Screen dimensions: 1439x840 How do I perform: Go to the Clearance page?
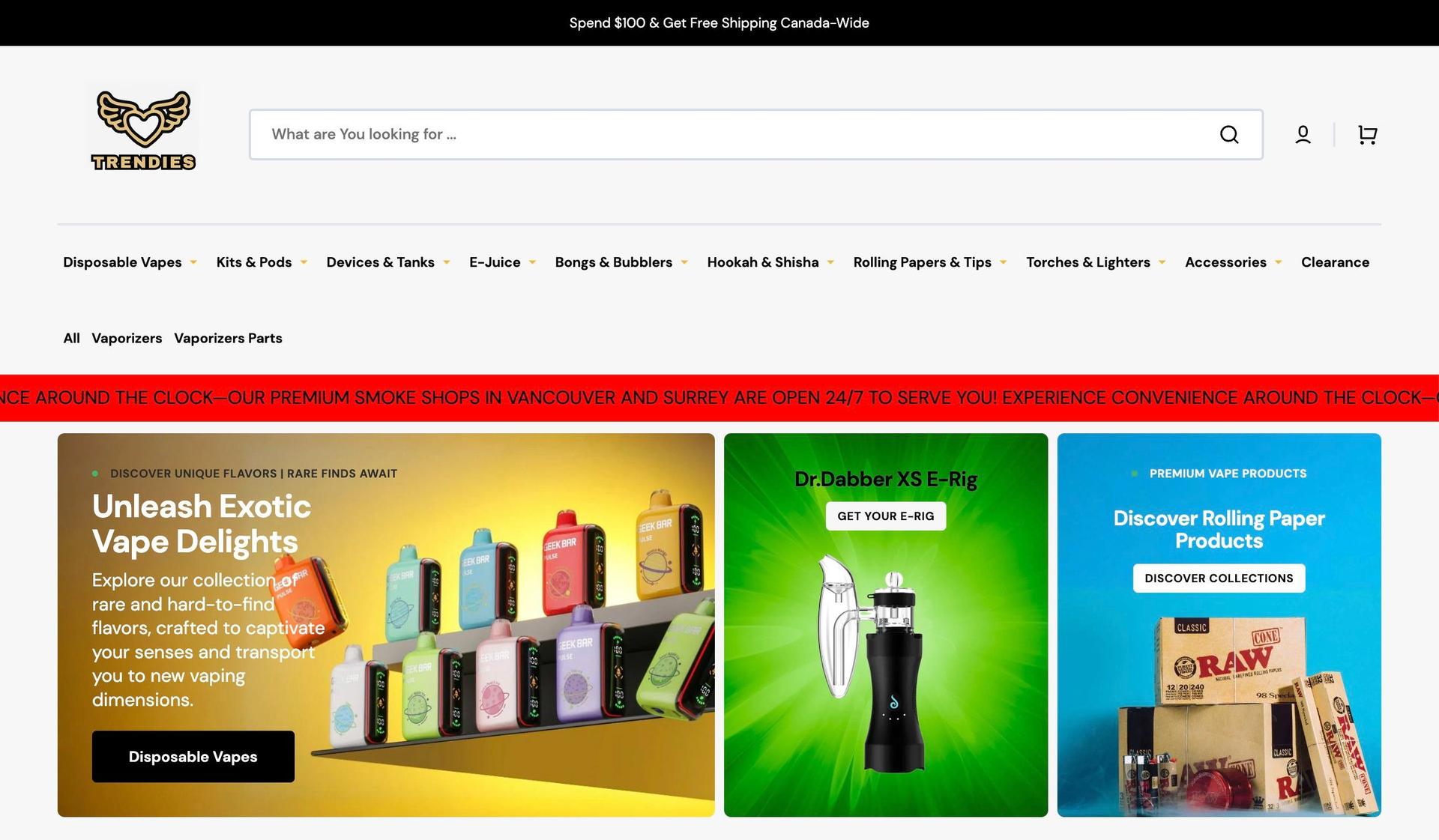coord(1335,262)
